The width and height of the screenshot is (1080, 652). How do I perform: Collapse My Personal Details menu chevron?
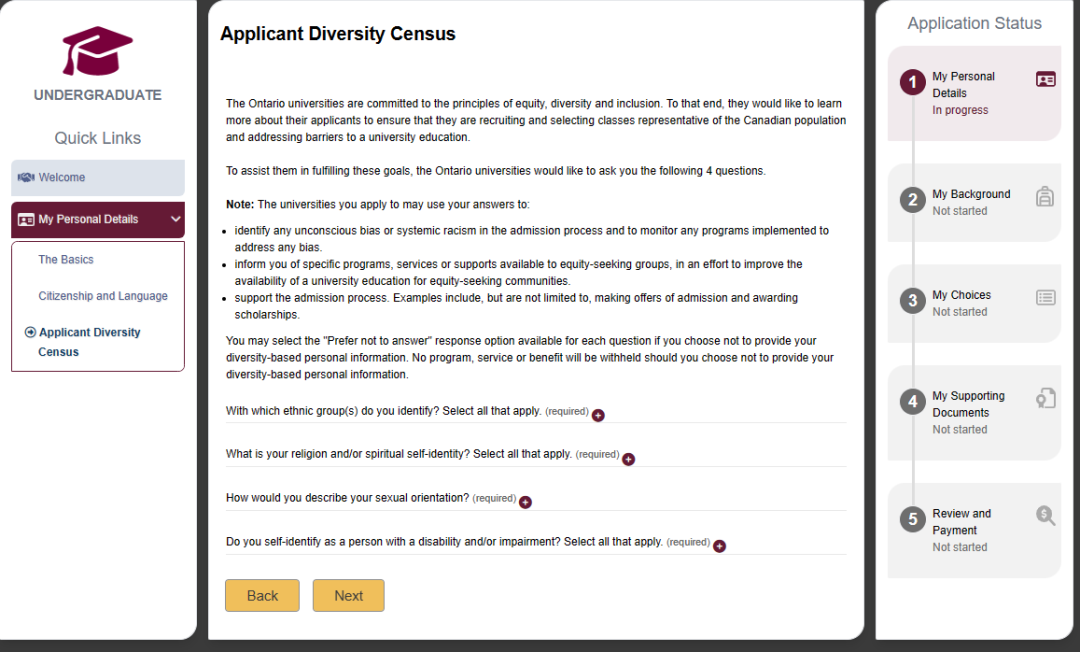pos(176,219)
